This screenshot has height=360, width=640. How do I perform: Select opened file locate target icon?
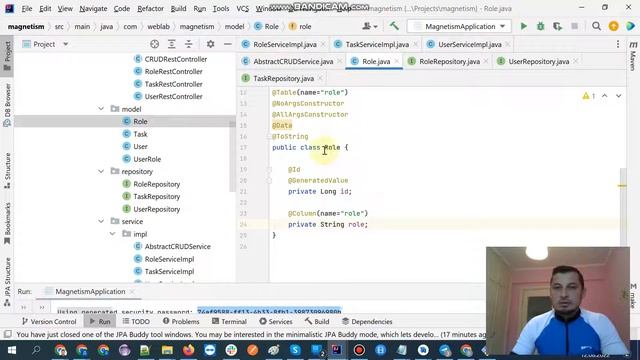[154, 44]
